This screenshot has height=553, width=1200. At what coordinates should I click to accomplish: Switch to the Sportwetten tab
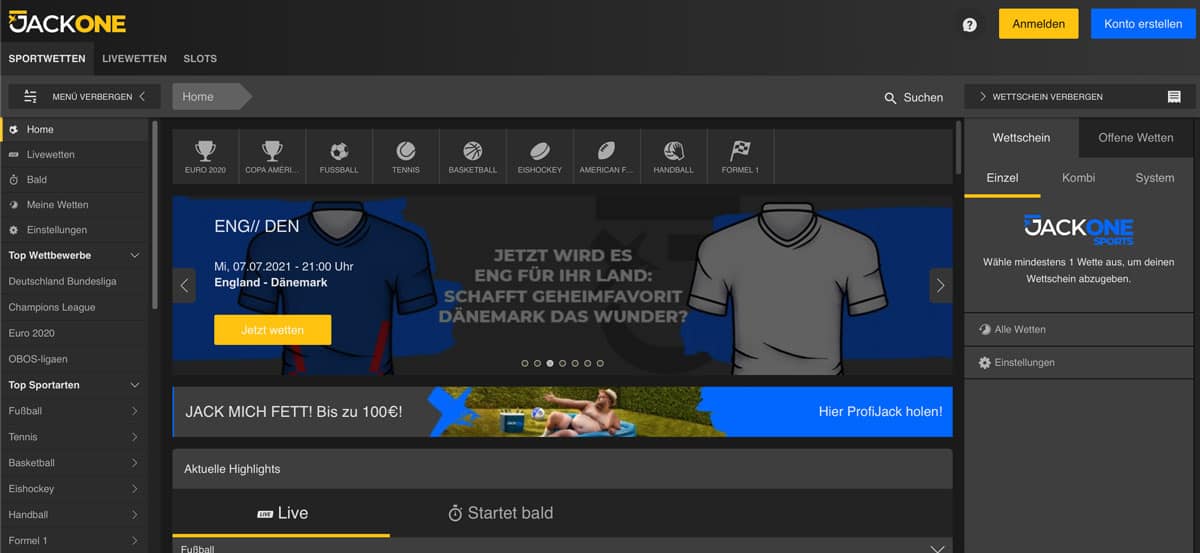[47, 59]
